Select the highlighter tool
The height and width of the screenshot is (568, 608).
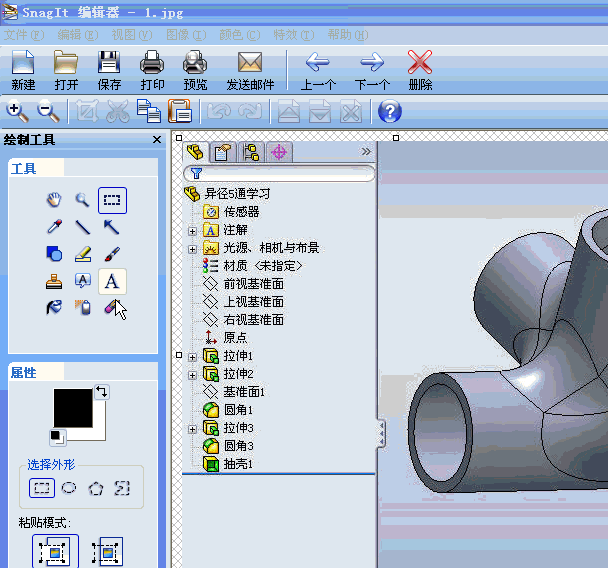click(83, 254)
